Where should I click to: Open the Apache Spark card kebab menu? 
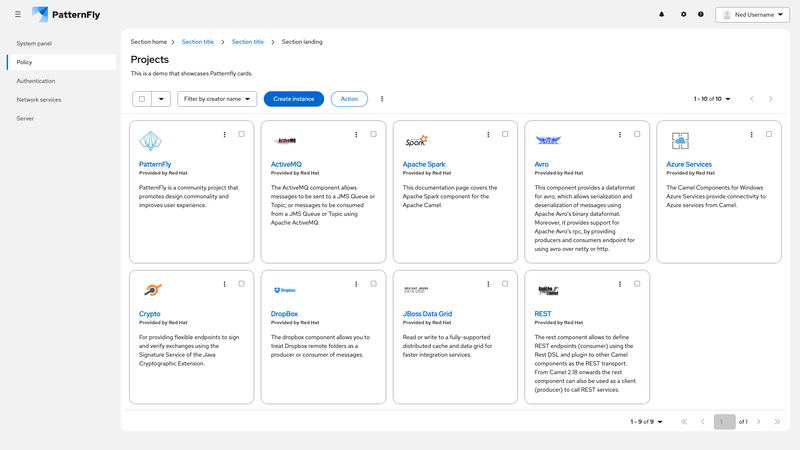488,135
